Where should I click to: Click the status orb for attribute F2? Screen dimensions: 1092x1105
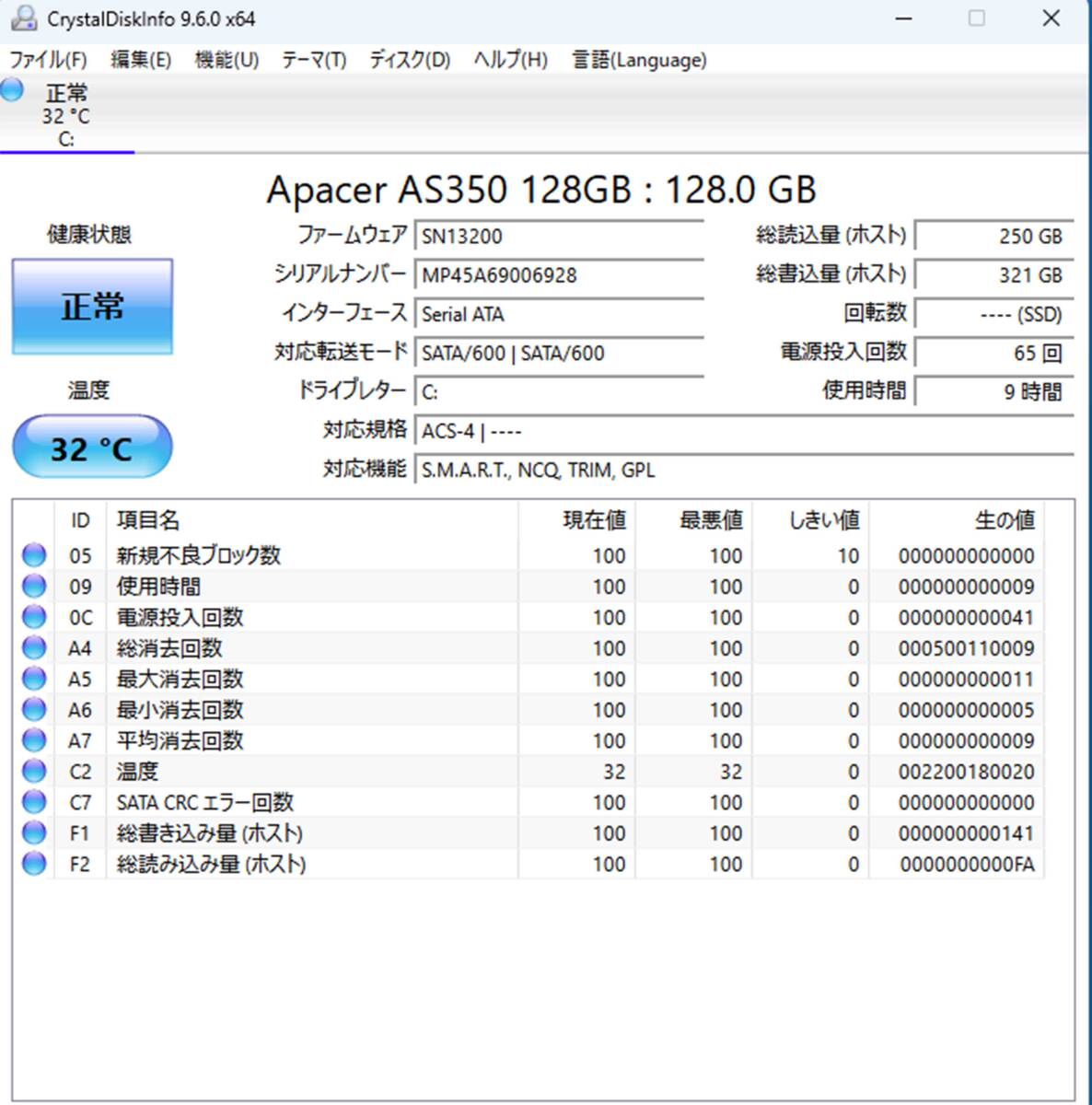(34, 864)
